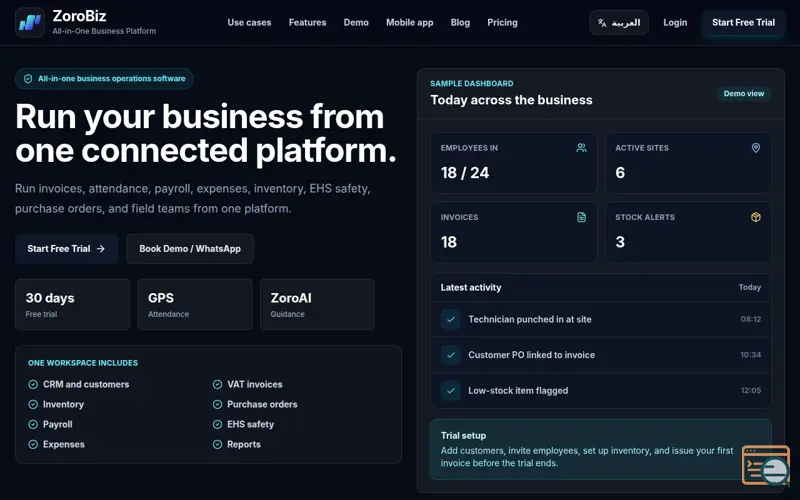
Task: Click the shield icon in operations software badge
Action: [x=28, y=79]
